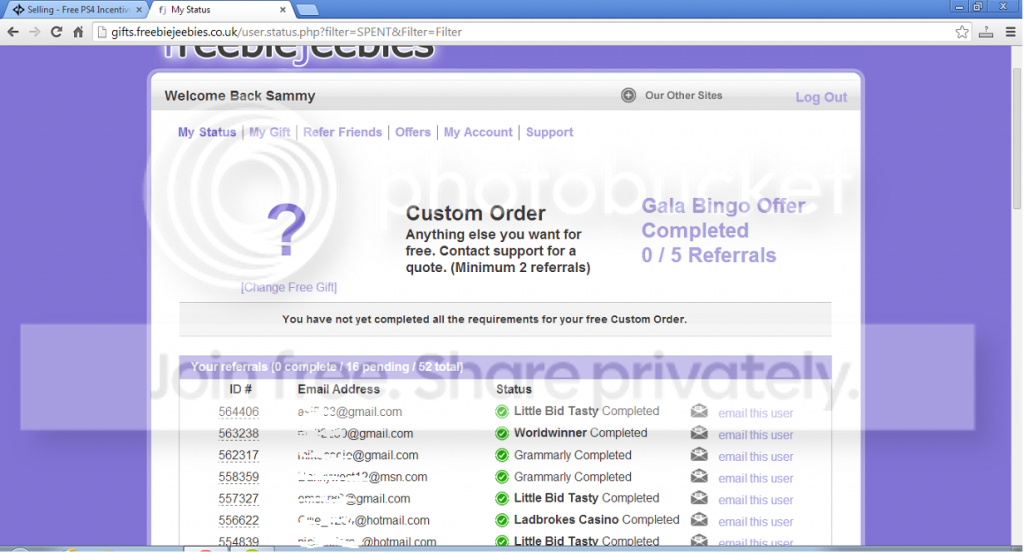Click the Status column header
This screenshot has height=553, width=1024.
click(513, 389)
